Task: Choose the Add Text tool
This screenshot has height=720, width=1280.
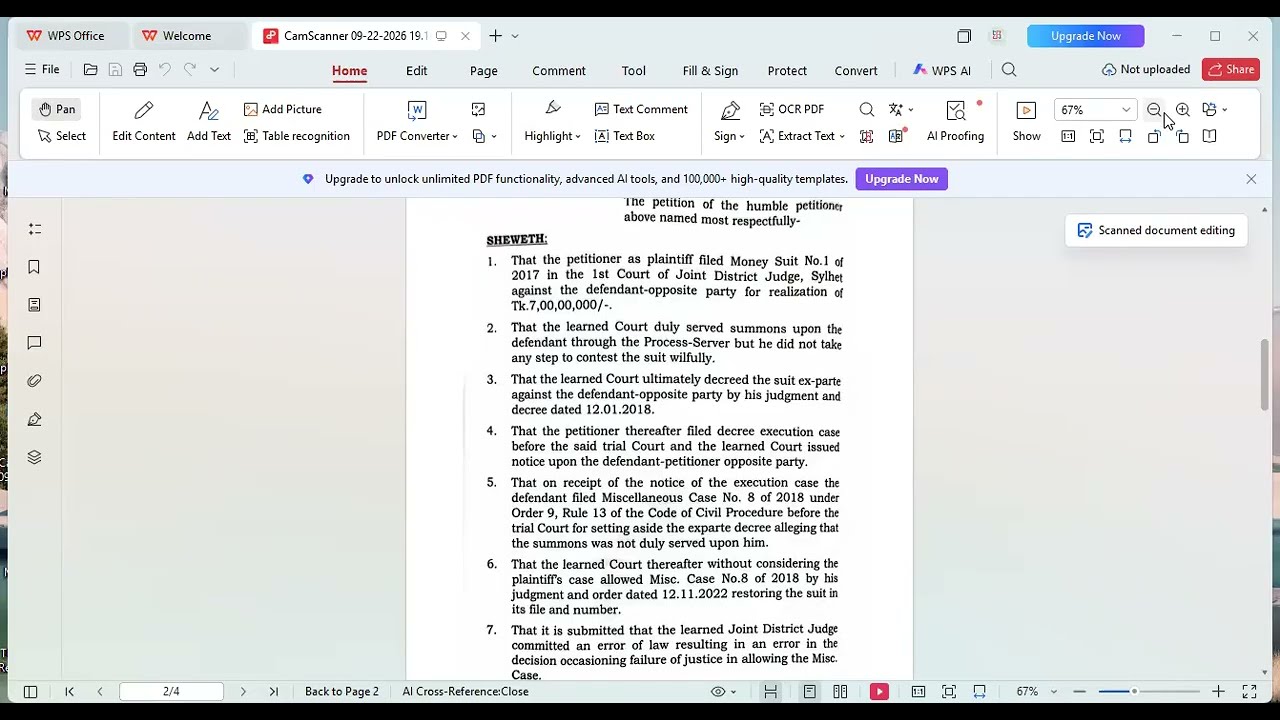Action: pyautogui.click(x=209, y=122)
